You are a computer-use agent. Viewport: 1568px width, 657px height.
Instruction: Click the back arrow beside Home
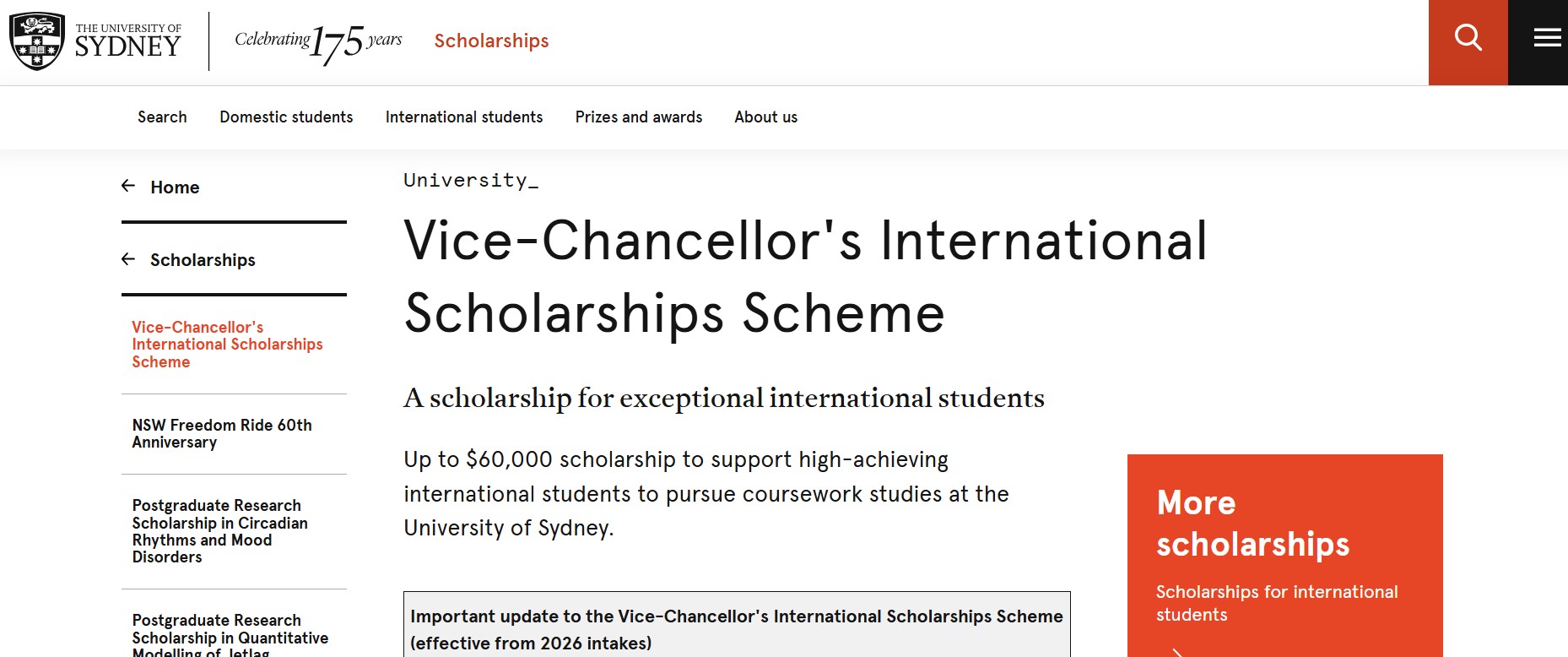click(x=128, y=186)
